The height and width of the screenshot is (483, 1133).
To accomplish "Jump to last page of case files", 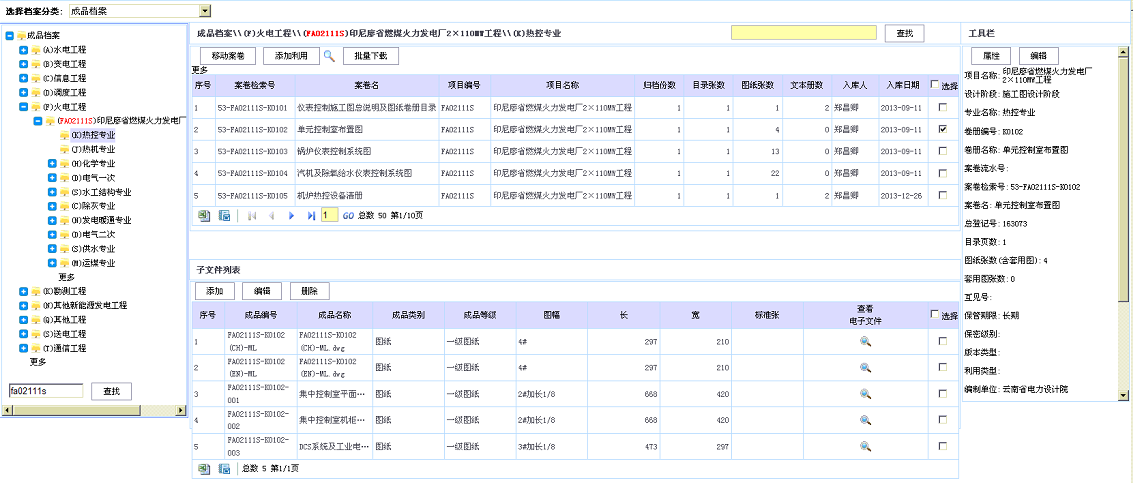I will [x=309, y=215].
